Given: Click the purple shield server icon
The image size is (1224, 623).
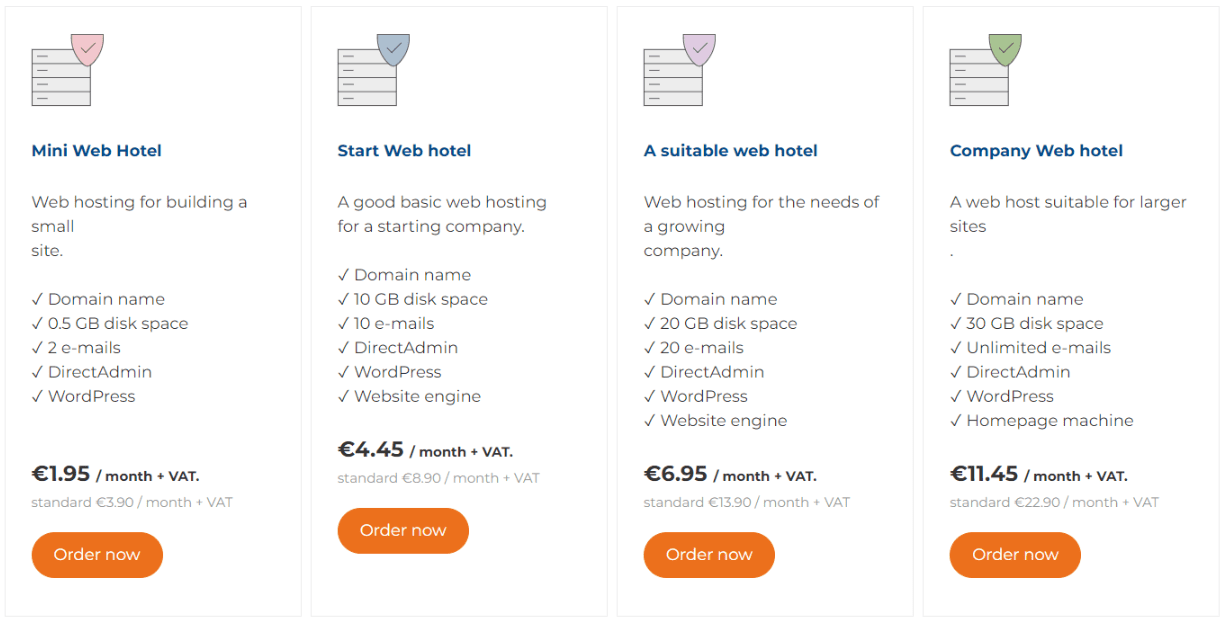Looking at the screenshot, I should tap(680, 70).
